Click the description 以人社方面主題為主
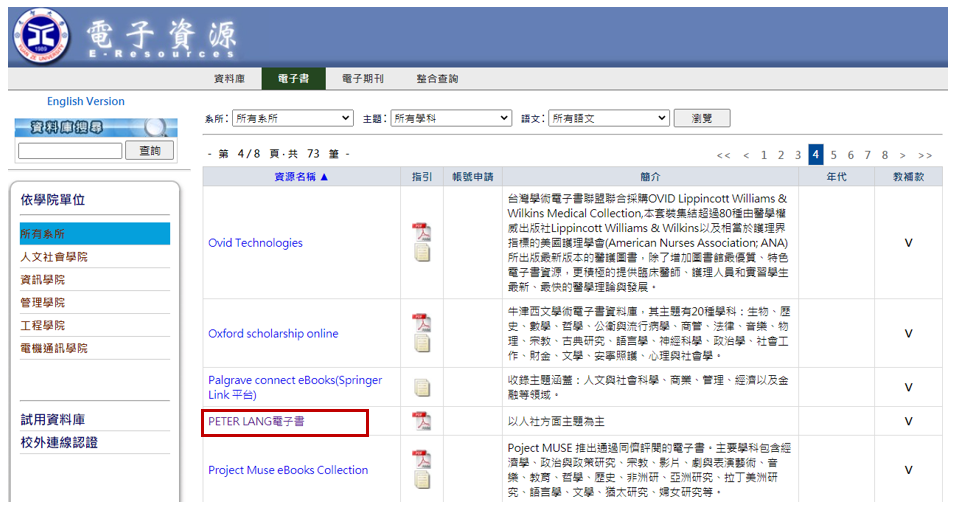 [x=556, y=422]
